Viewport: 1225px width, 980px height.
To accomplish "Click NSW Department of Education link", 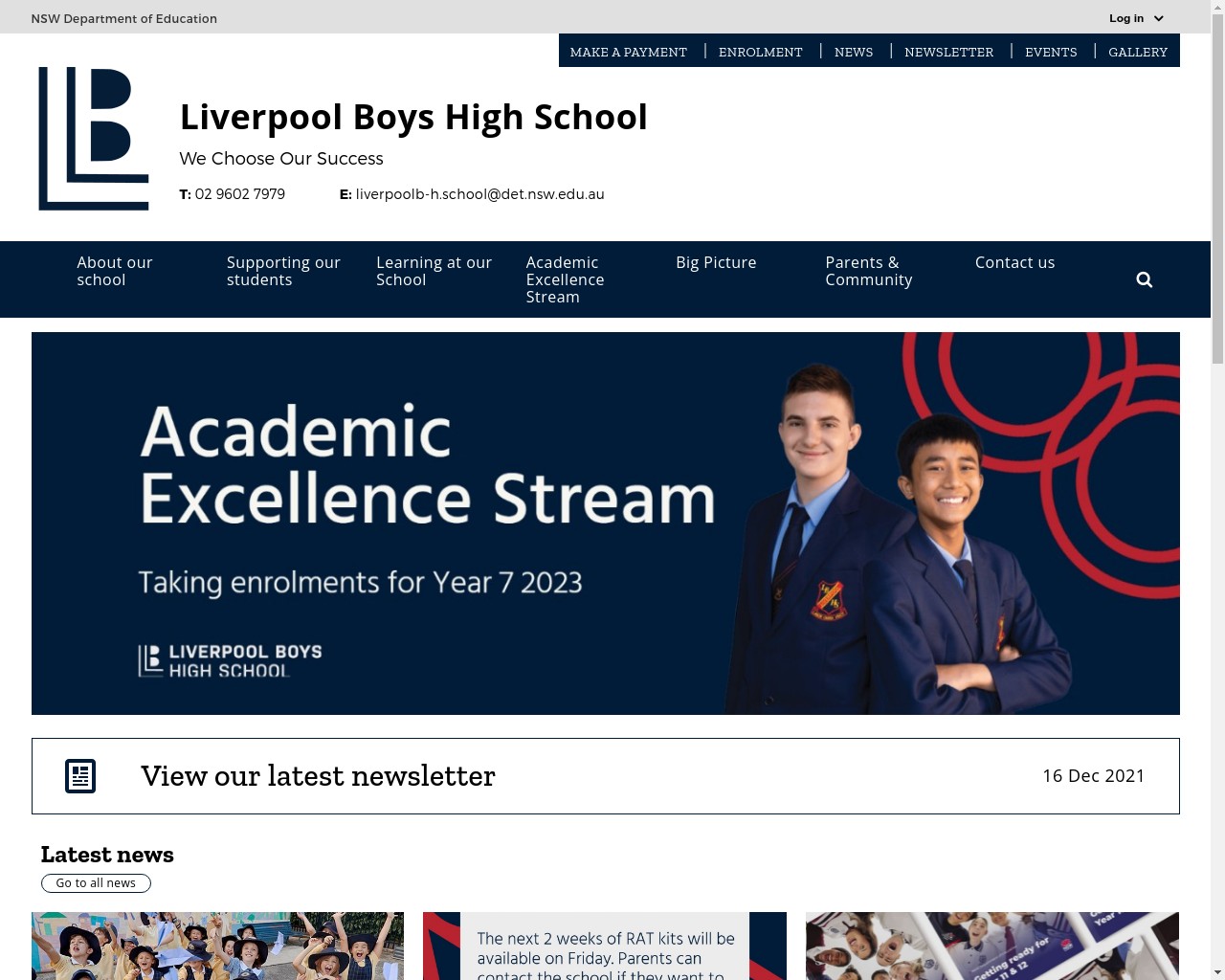I will [x=123, y=18].
